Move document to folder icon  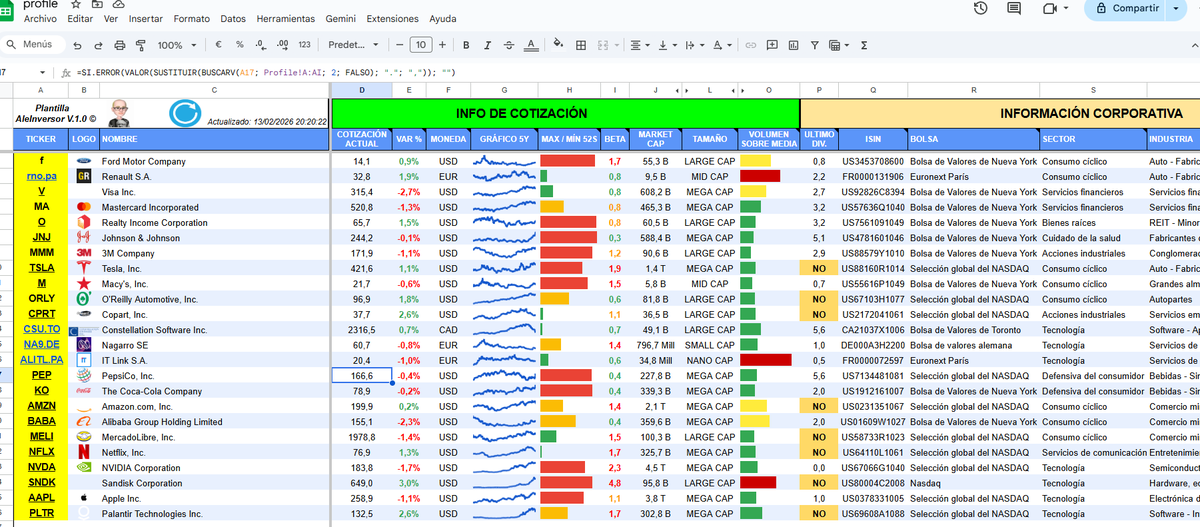coord(97,4)
